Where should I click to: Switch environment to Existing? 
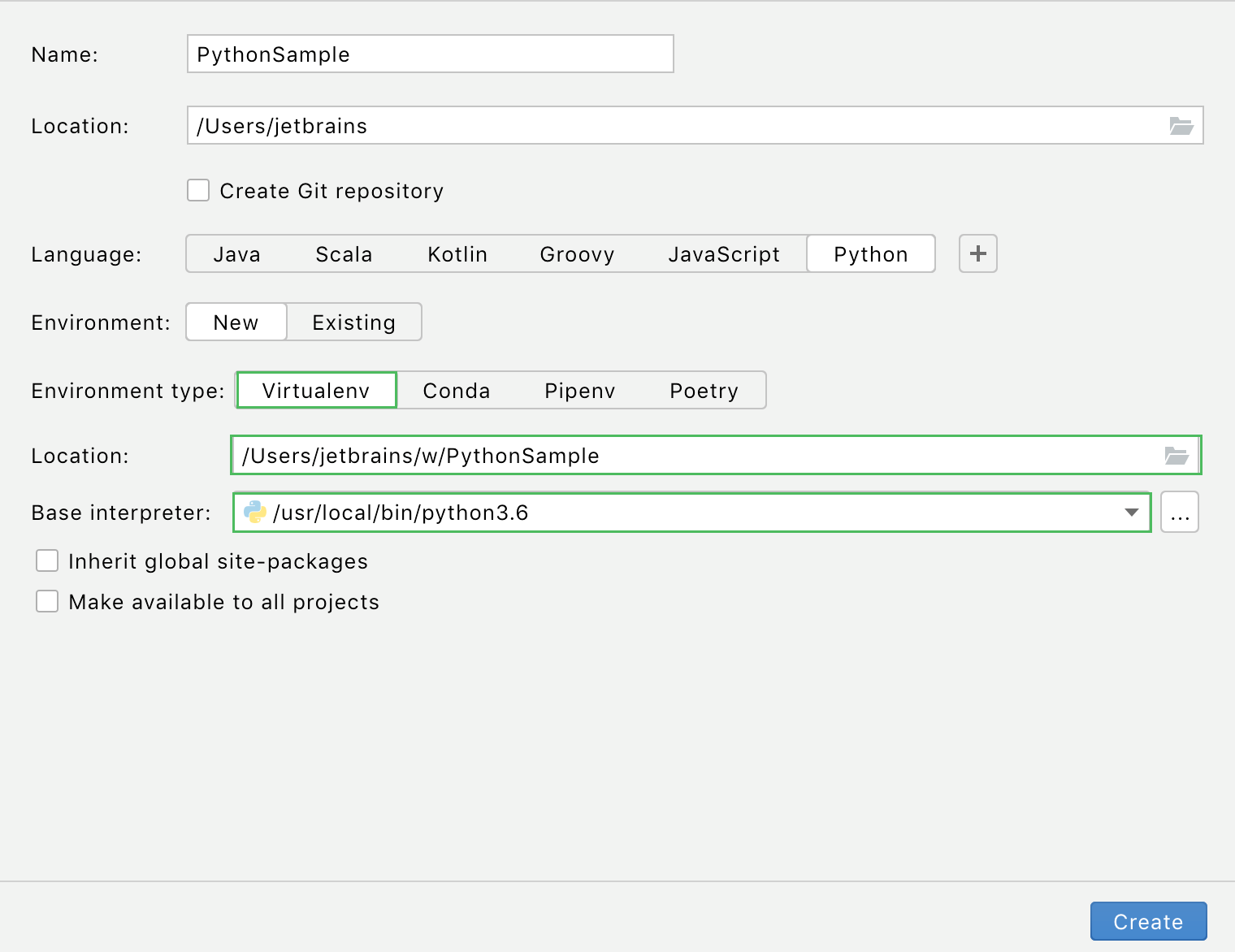point(353,322)
